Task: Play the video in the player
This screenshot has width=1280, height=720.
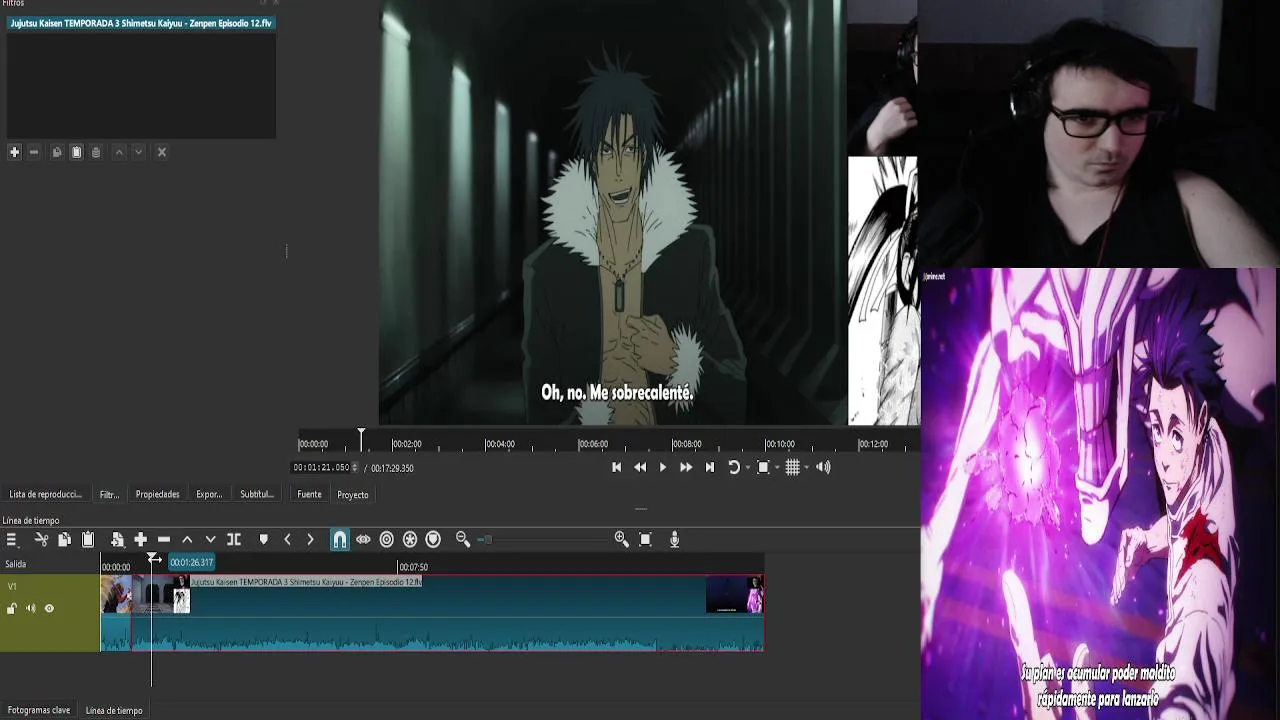Action: 662,467
